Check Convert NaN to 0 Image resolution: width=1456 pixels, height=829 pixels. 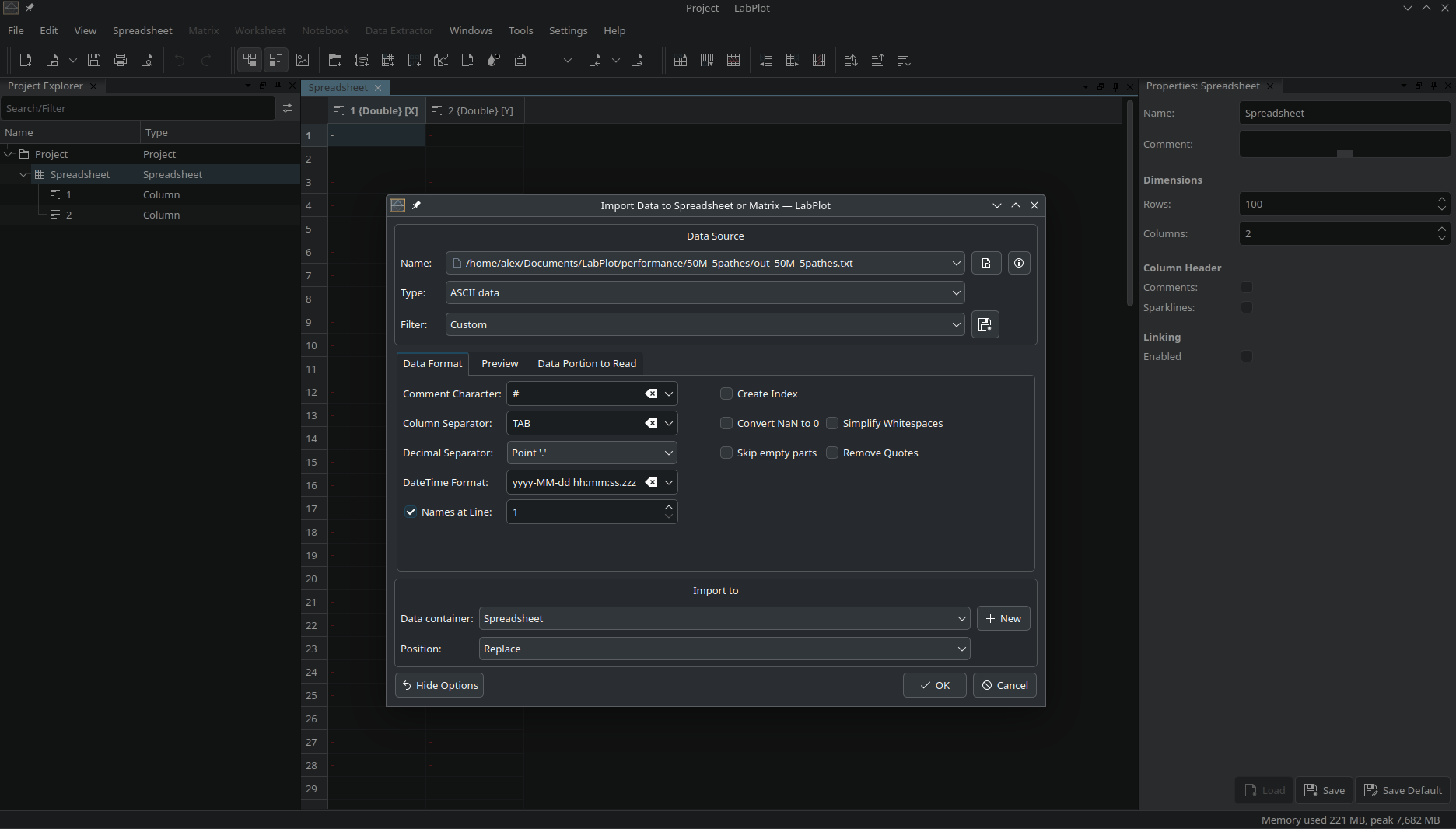(x=726, y=423)
